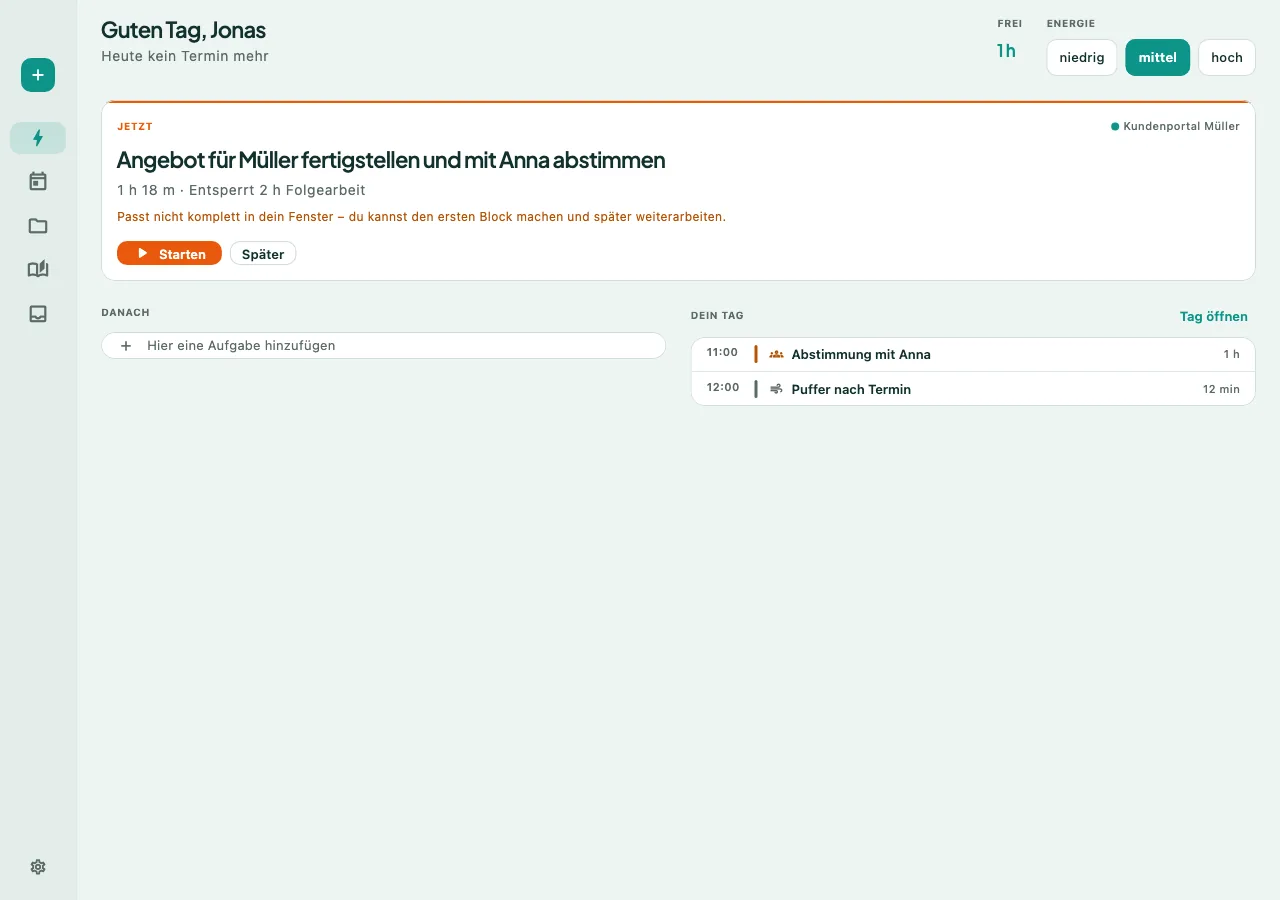The width and height of the screenshot is (1280, 900).
Task: Click the 12 min duration of Puffer
Action: 1221,389
